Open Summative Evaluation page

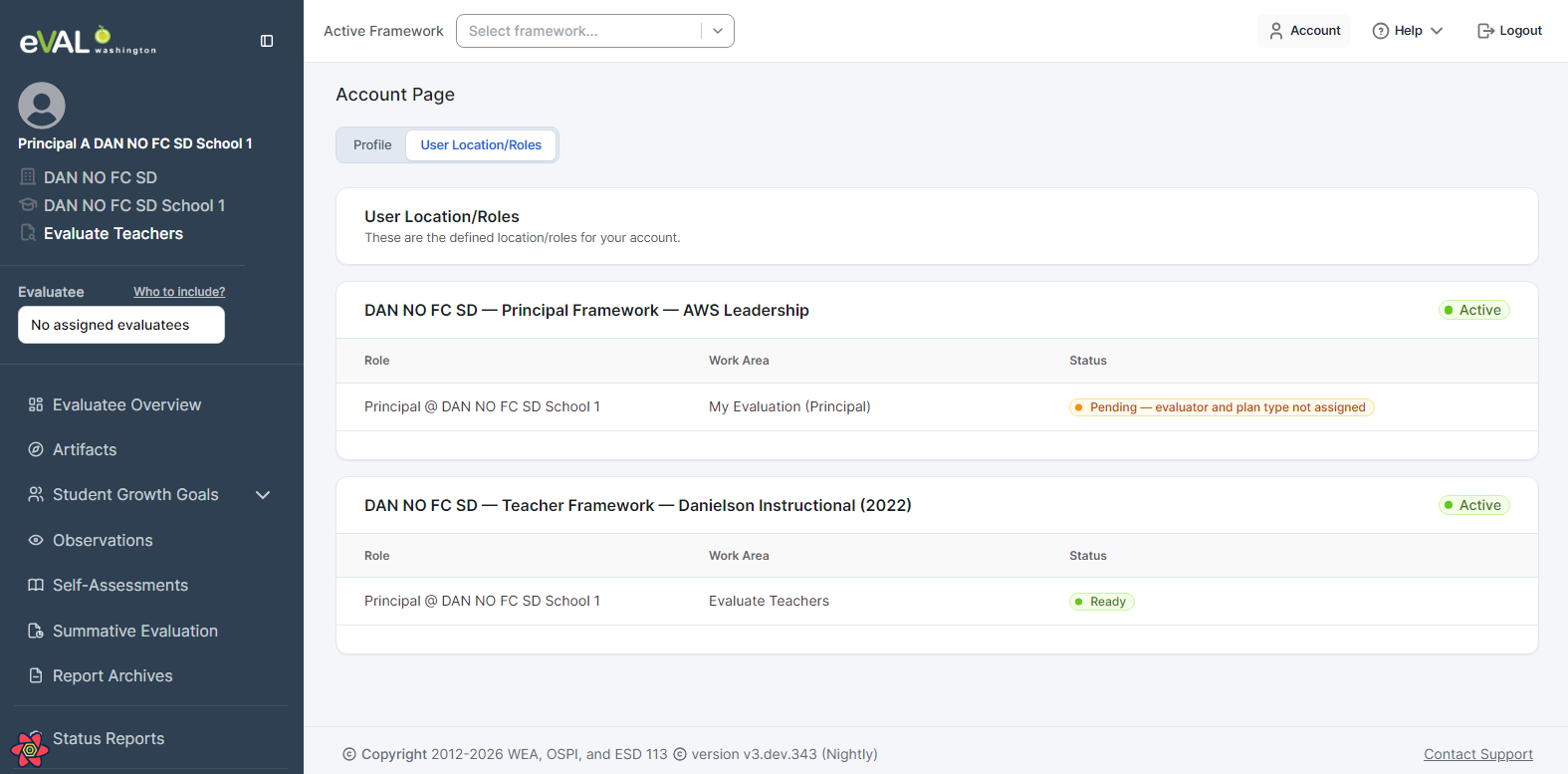pyautogui.click(x=135, y=631)
